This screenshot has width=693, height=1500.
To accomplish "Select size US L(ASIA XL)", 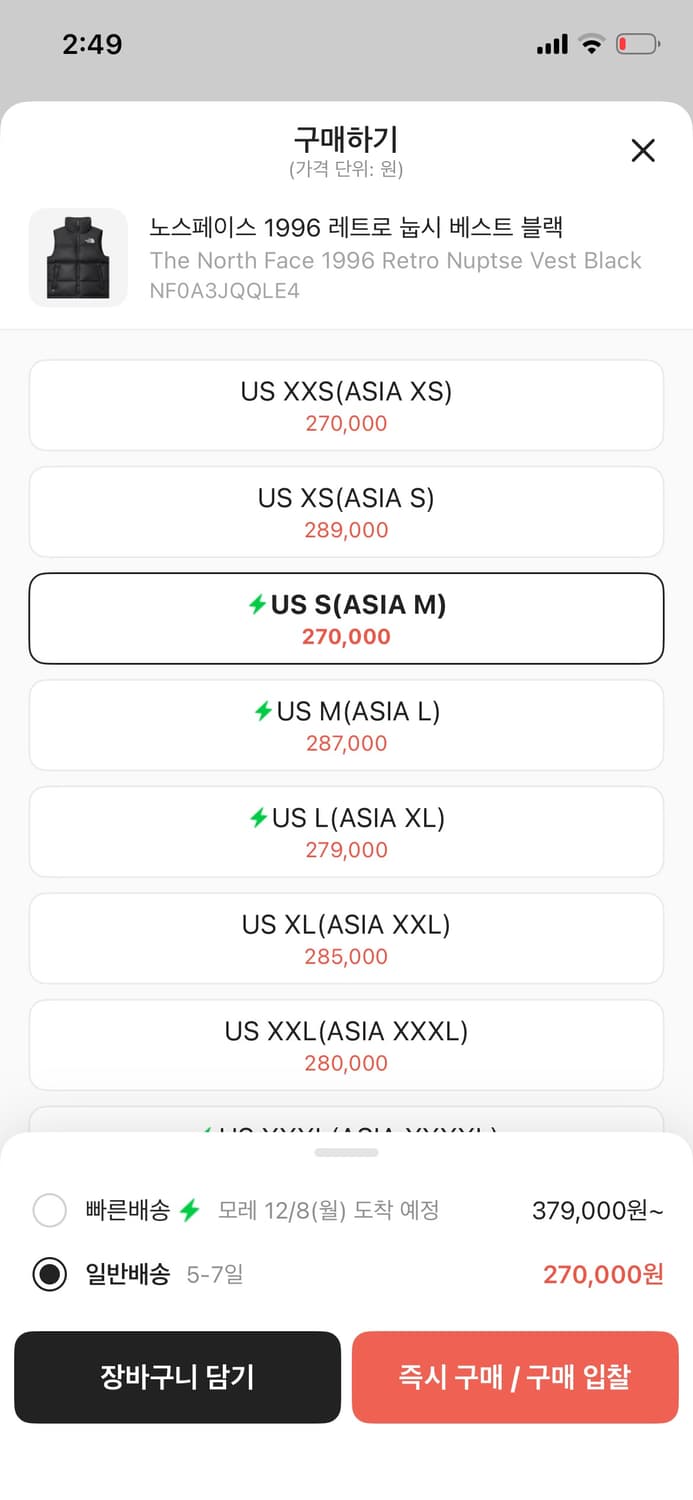I will (x=346, y=832).
